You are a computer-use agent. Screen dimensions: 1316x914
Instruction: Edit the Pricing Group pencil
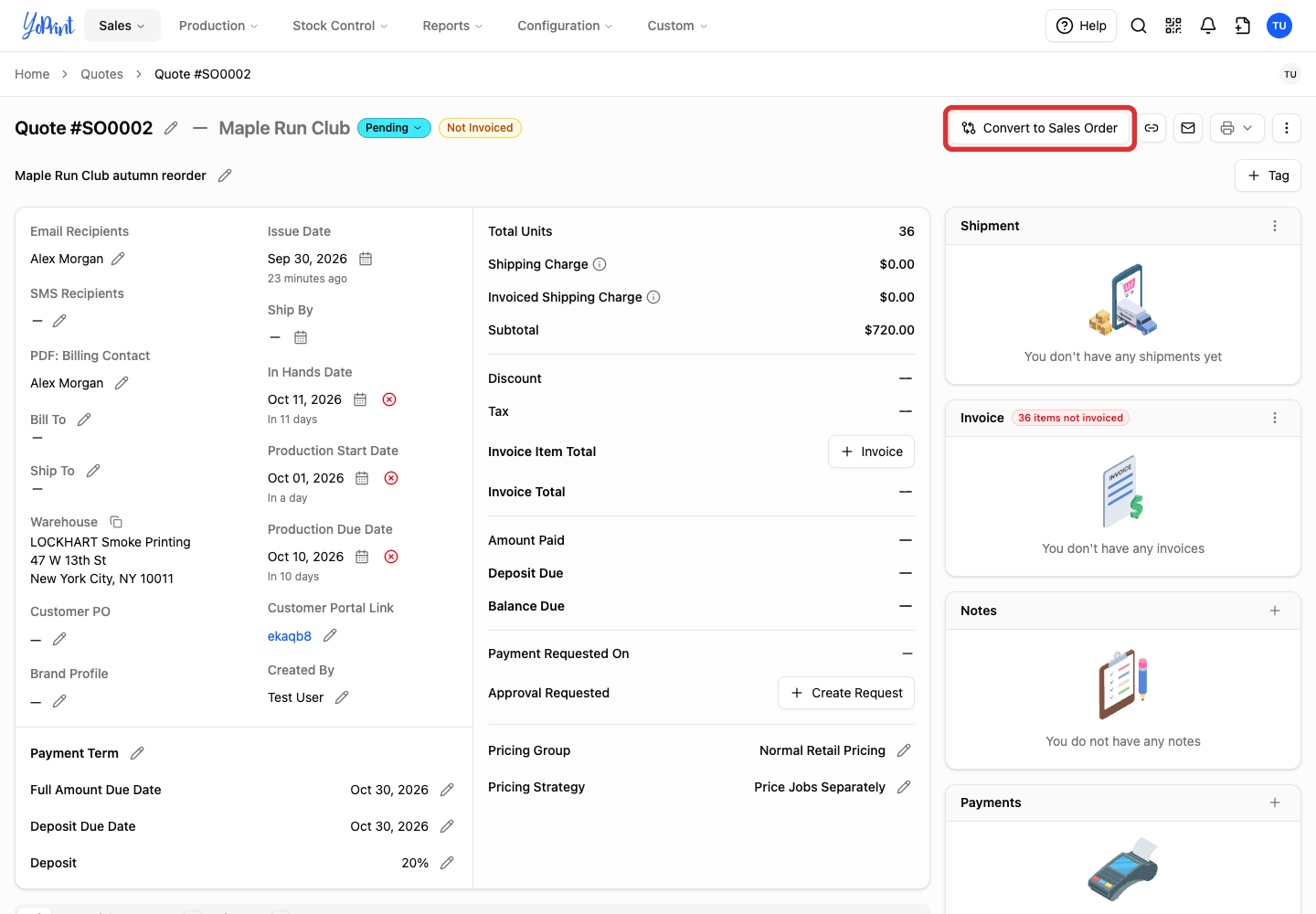coord(904,750)
